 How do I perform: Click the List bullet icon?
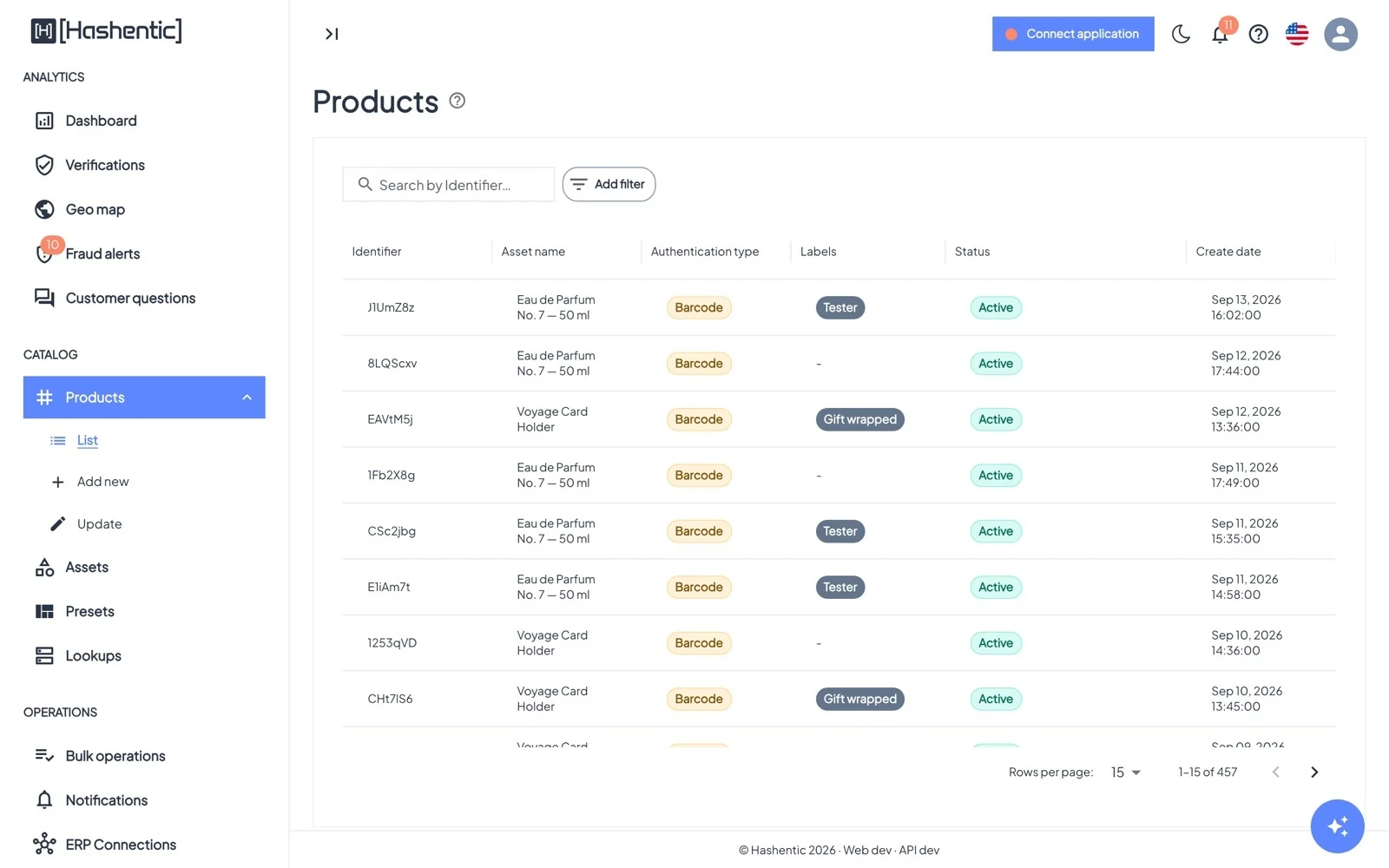58,441
